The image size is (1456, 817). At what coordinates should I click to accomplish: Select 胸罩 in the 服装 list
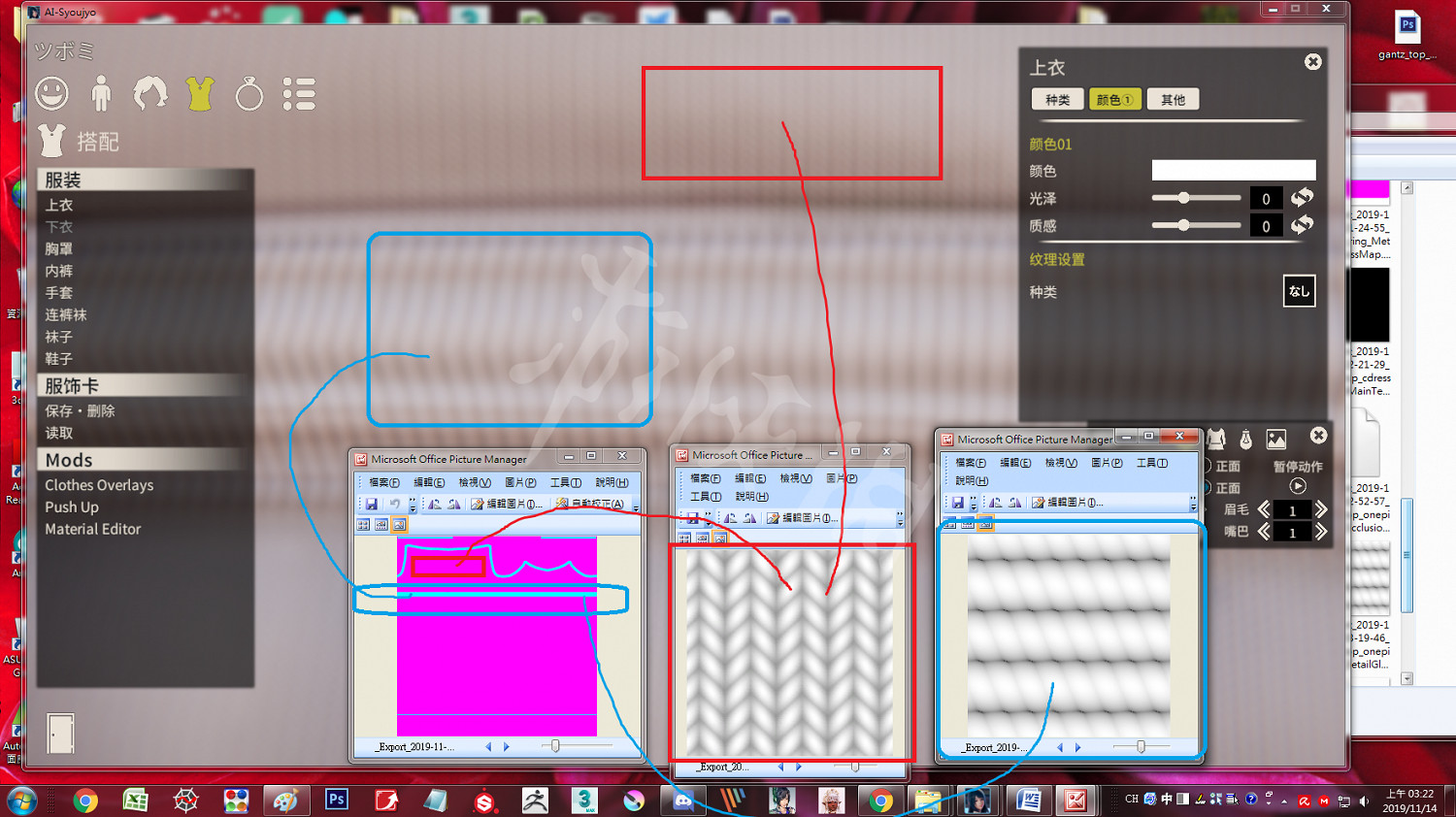pos(59,249)
